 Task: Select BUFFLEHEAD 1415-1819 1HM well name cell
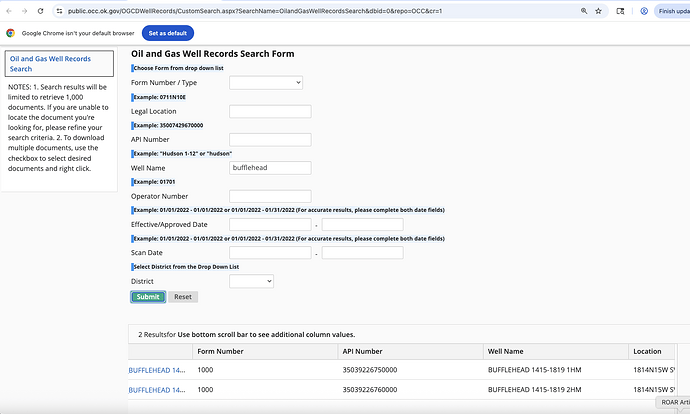pyautogui.click(x=534, y=370)
